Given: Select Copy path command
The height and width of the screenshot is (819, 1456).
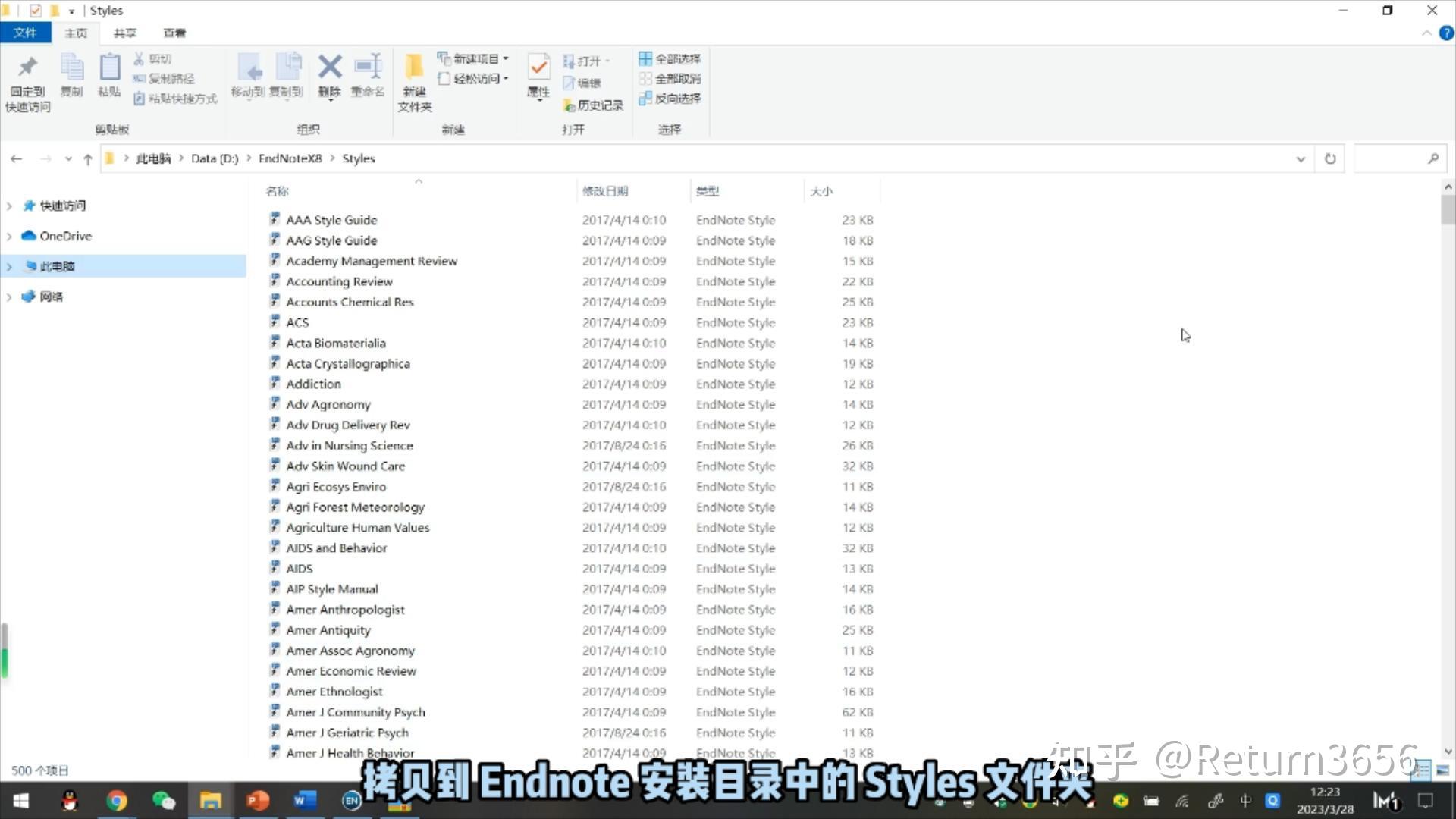Looking at the screenshot, I should [164, 78].
